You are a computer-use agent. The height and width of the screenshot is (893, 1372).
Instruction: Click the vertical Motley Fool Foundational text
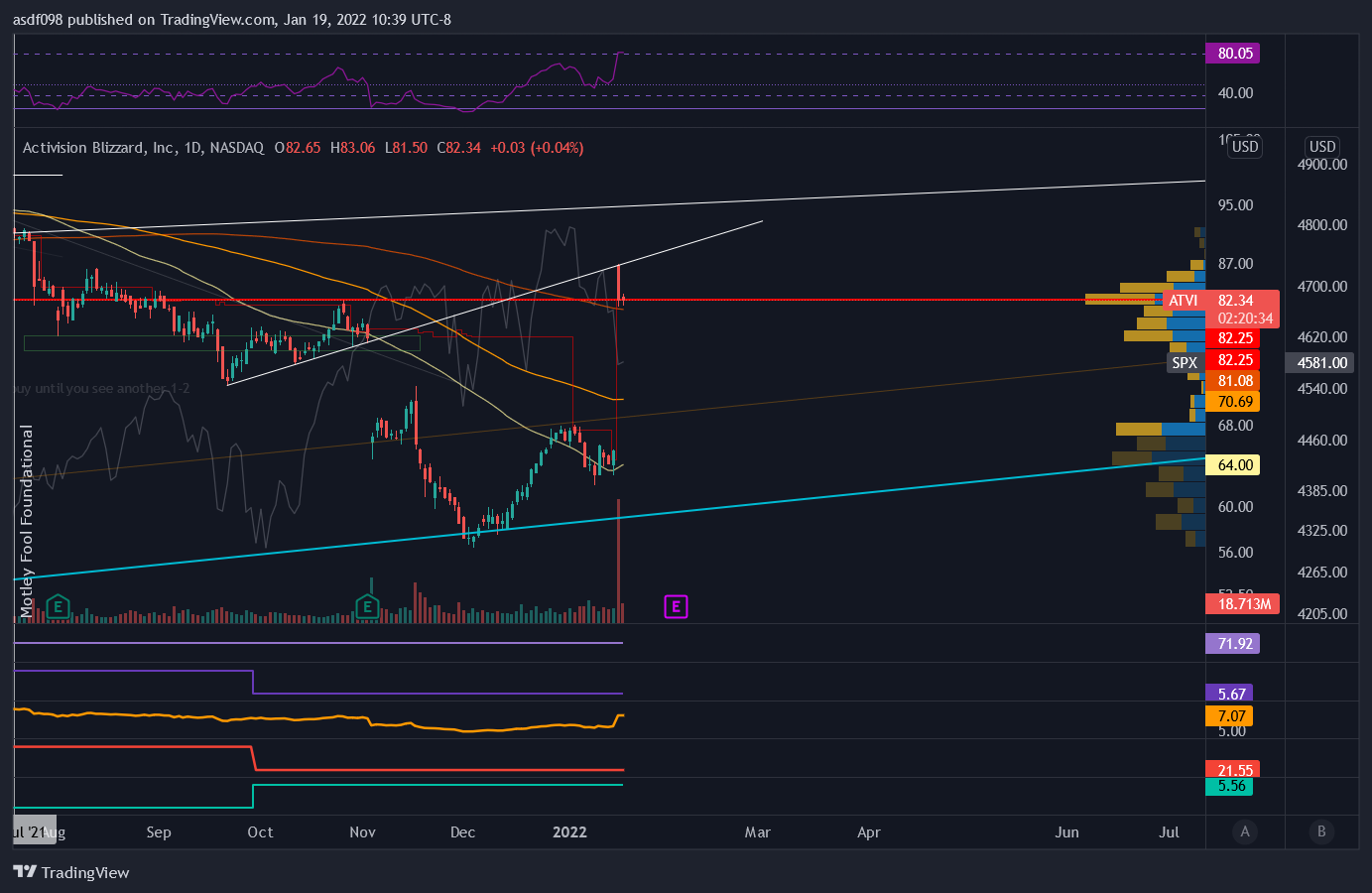coord(27,521)
